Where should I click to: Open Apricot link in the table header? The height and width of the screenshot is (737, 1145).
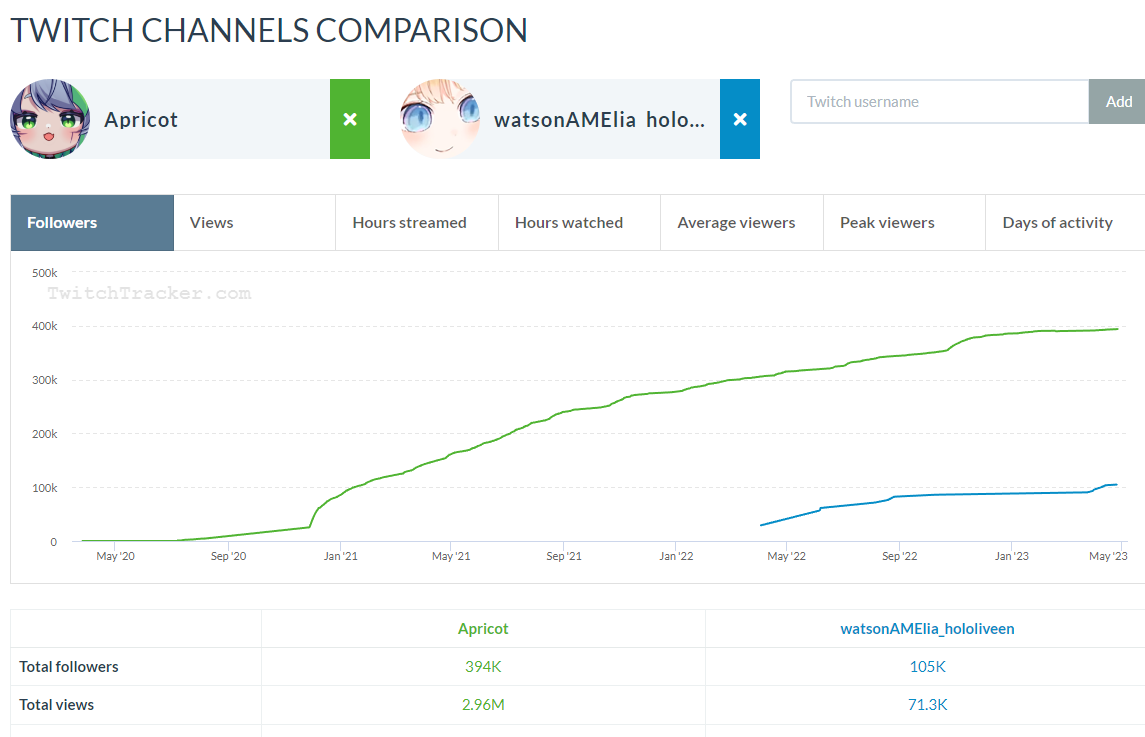point(483,629)
